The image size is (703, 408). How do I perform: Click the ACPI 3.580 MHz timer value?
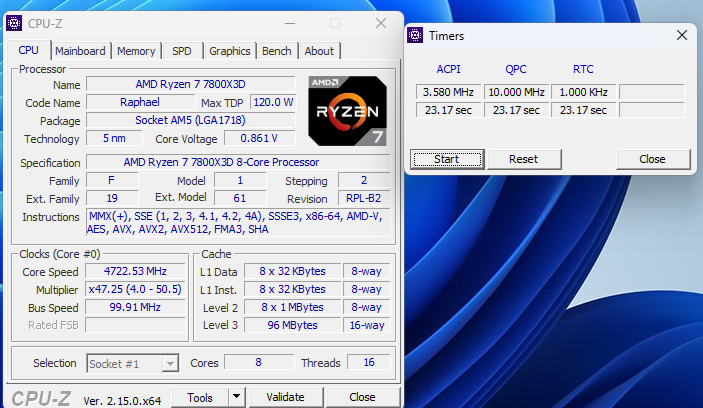448,92
